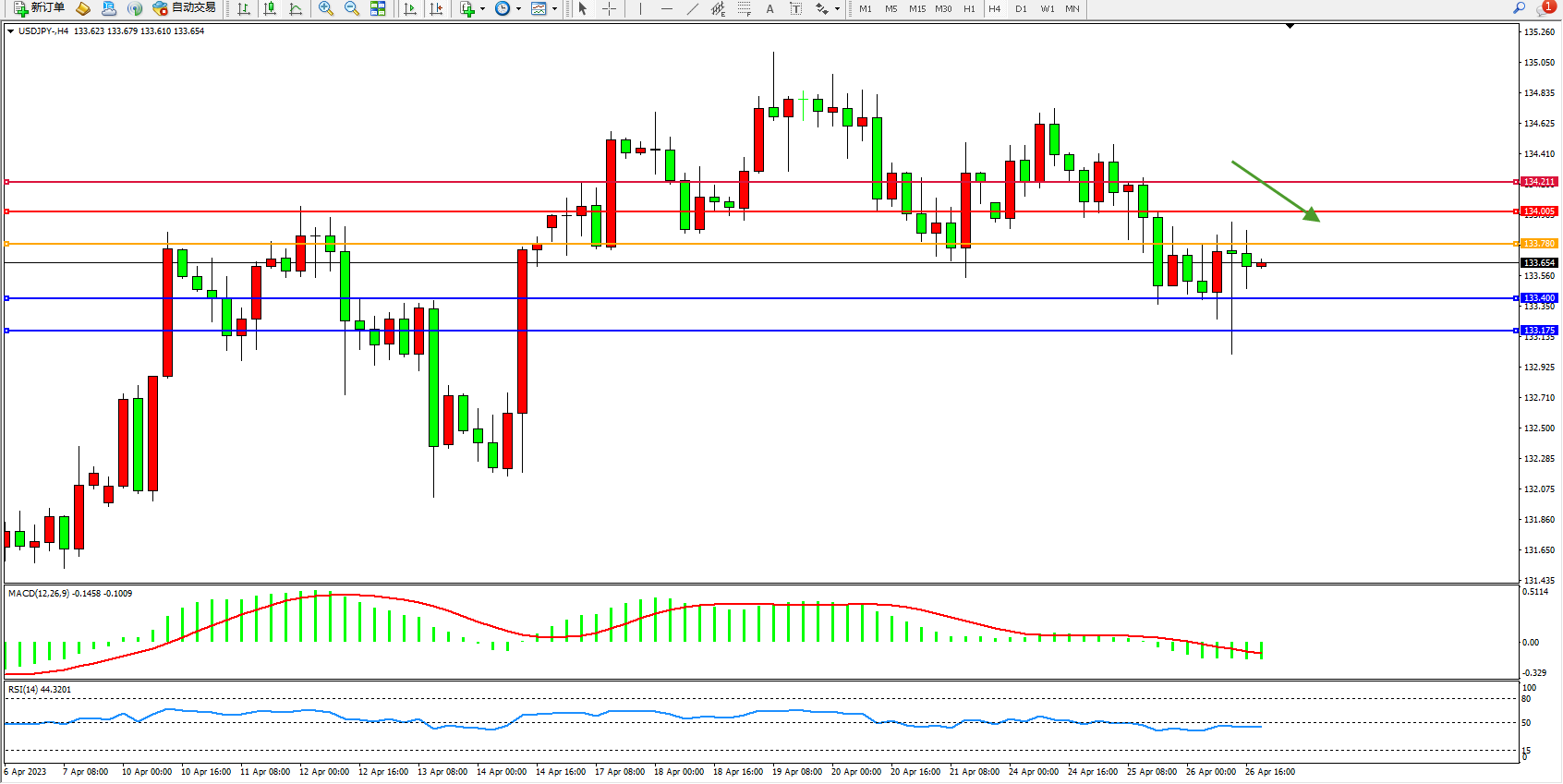The image size is (1563, 784).
Task: Tile chart windows with grid icon
Action: coord(378,8)
